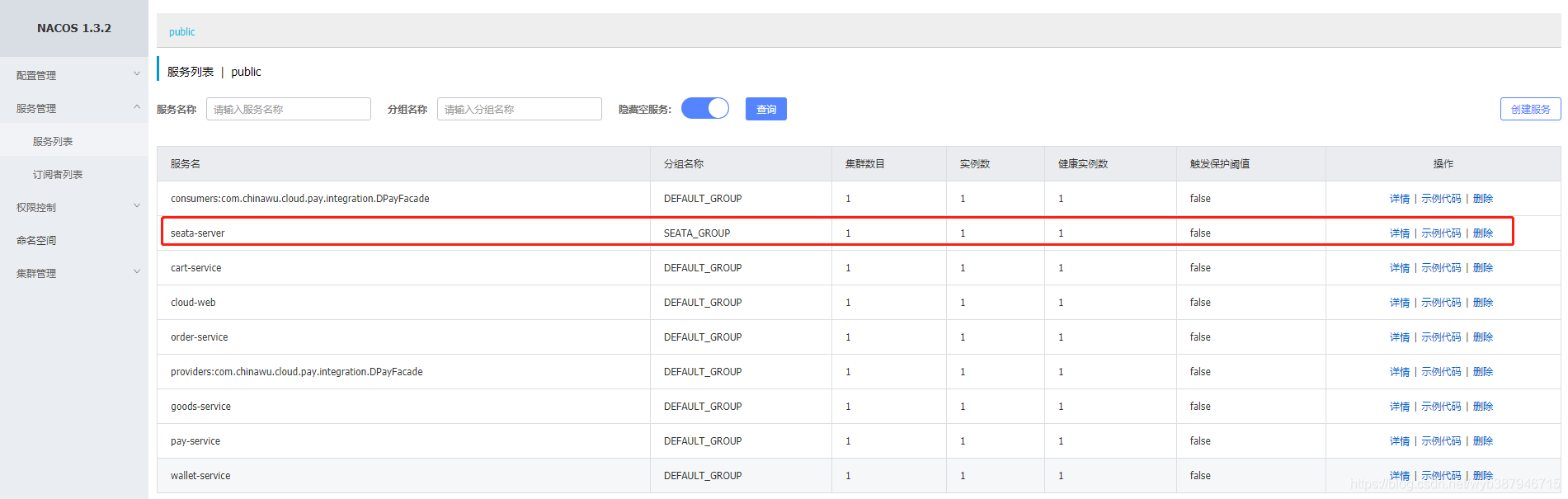Open 详情 for seata-server
The image size is (1568, 499).
[1399, 233]
